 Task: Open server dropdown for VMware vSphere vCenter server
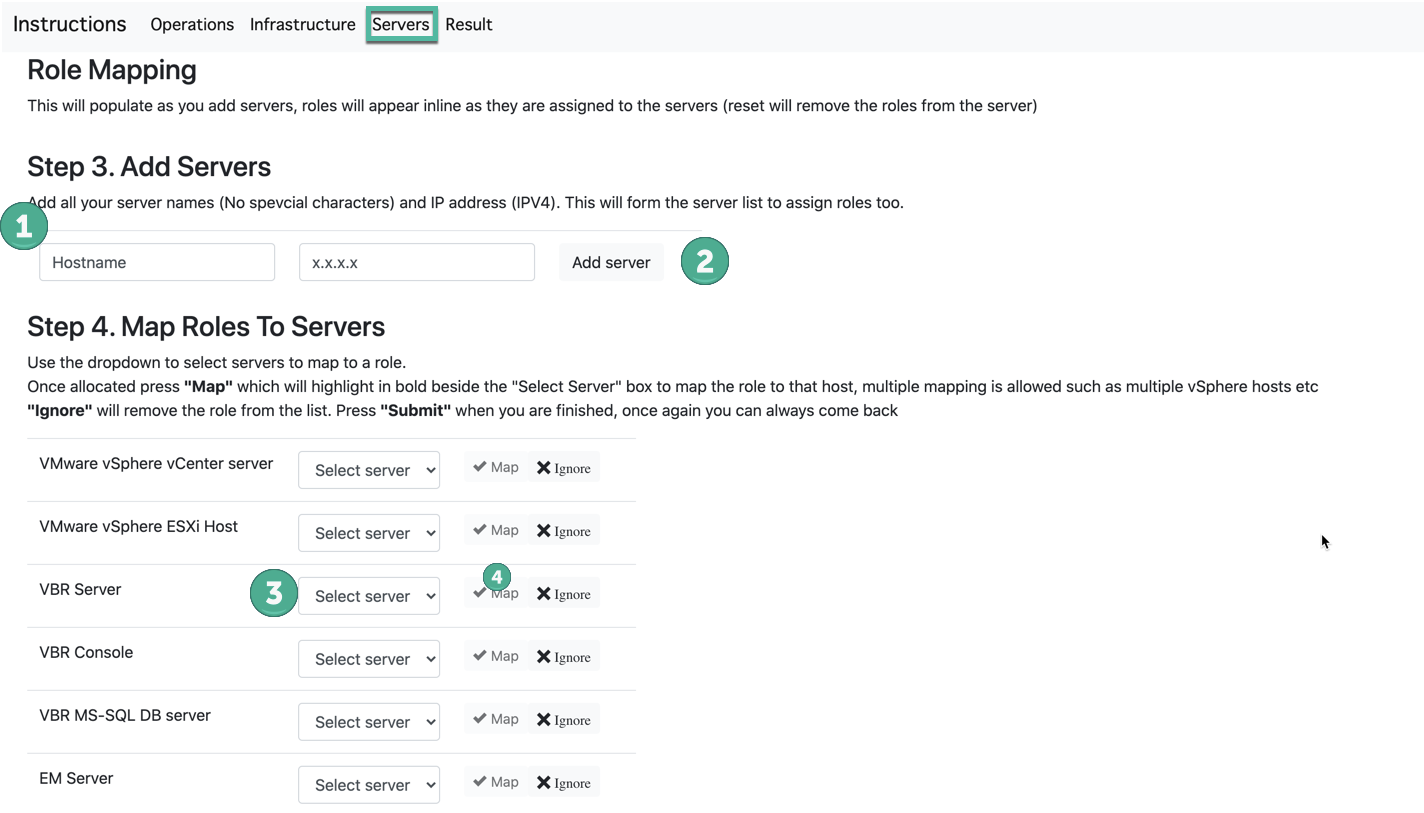369,470
